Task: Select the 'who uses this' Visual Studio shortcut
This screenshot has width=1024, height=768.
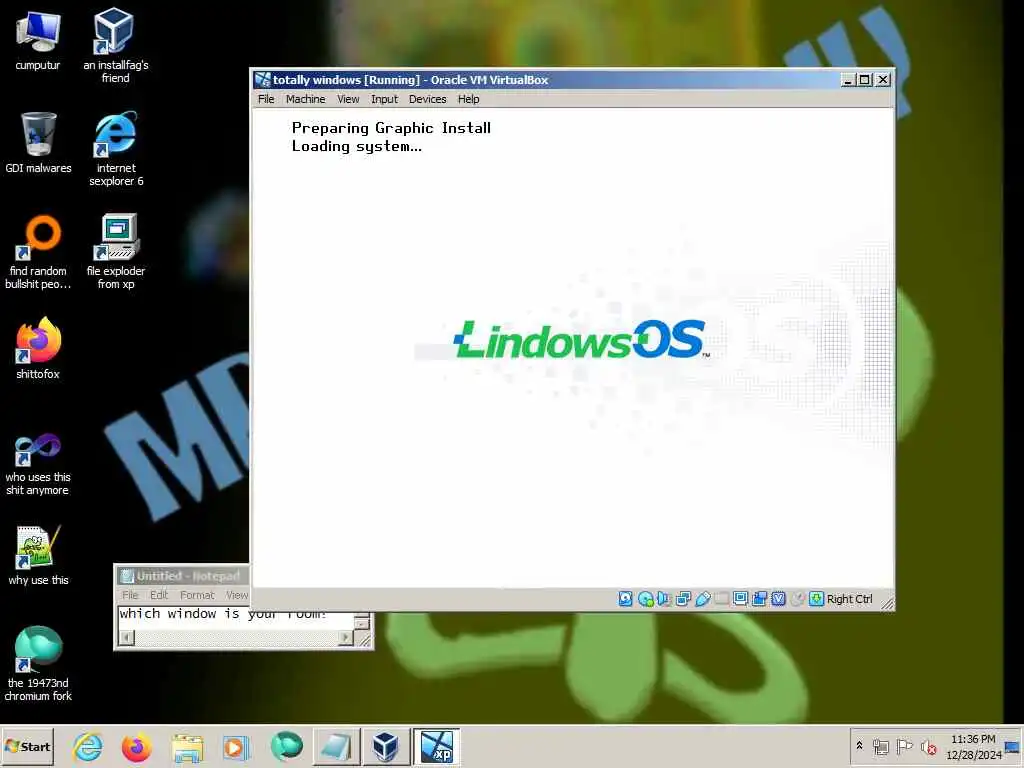Action: coord(38,464)
